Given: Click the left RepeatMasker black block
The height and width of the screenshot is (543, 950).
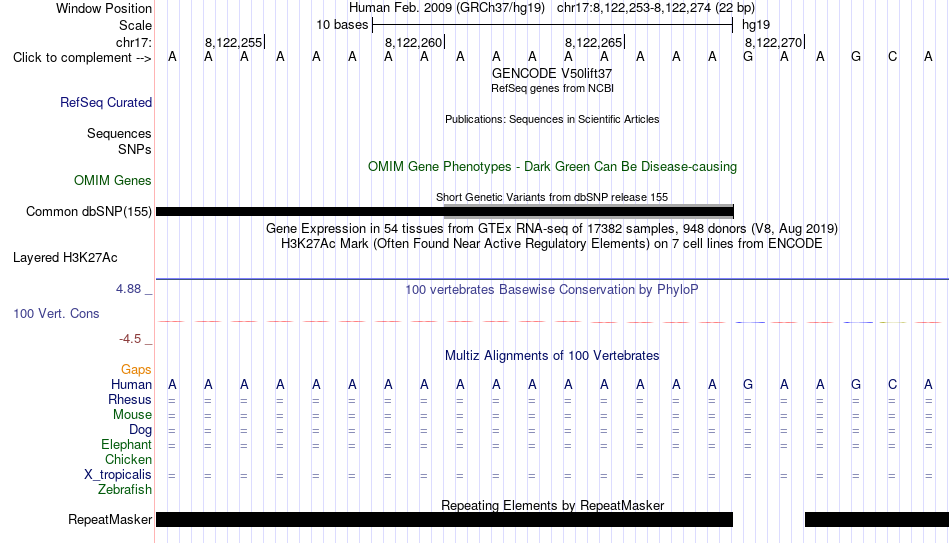Looking at the screenshot, I should pyautogui.click(x=444, y=519).
